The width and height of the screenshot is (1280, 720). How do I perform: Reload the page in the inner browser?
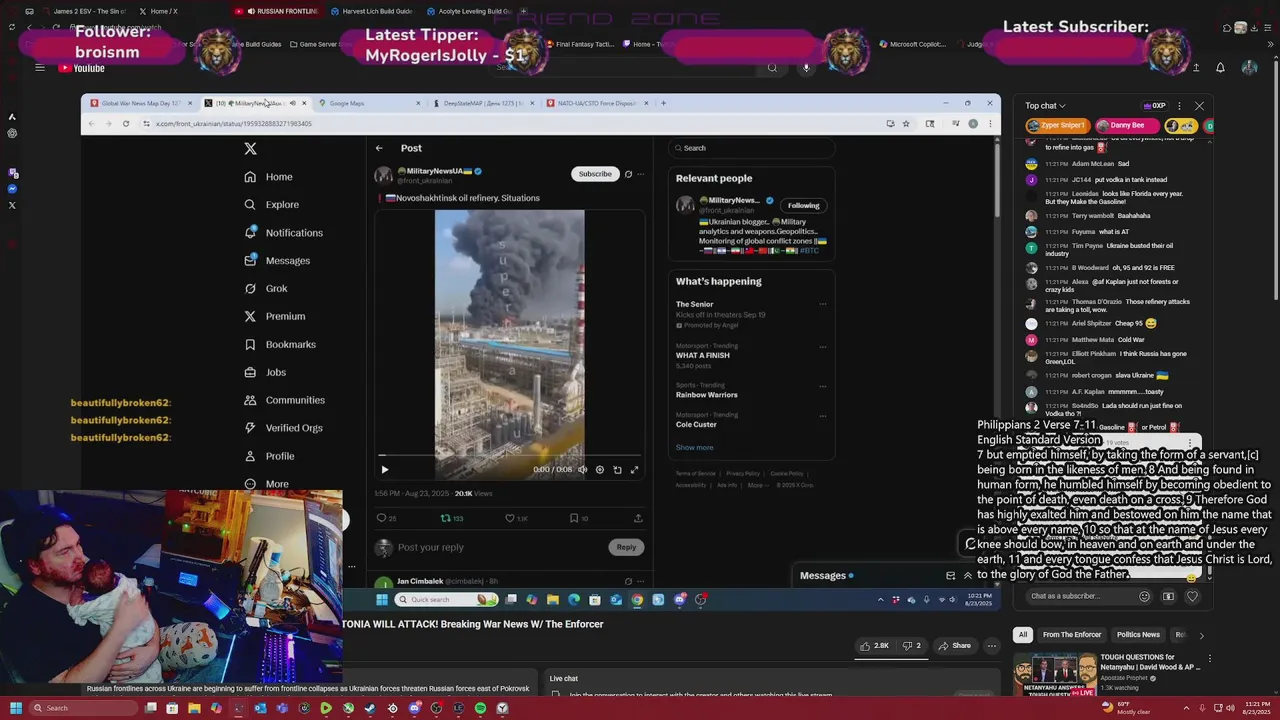126,124
